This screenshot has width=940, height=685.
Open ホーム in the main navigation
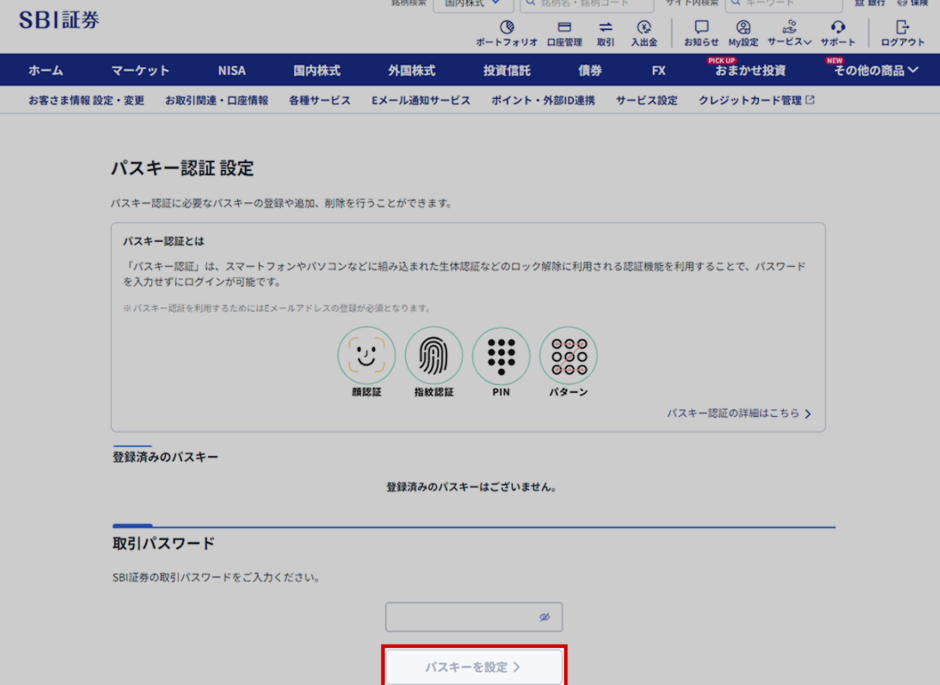46,70
